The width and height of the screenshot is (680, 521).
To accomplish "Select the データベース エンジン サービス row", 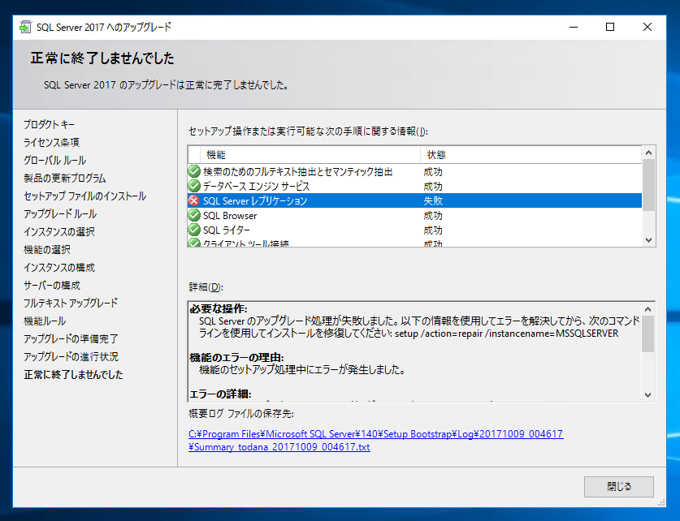I will pos(415,186).
